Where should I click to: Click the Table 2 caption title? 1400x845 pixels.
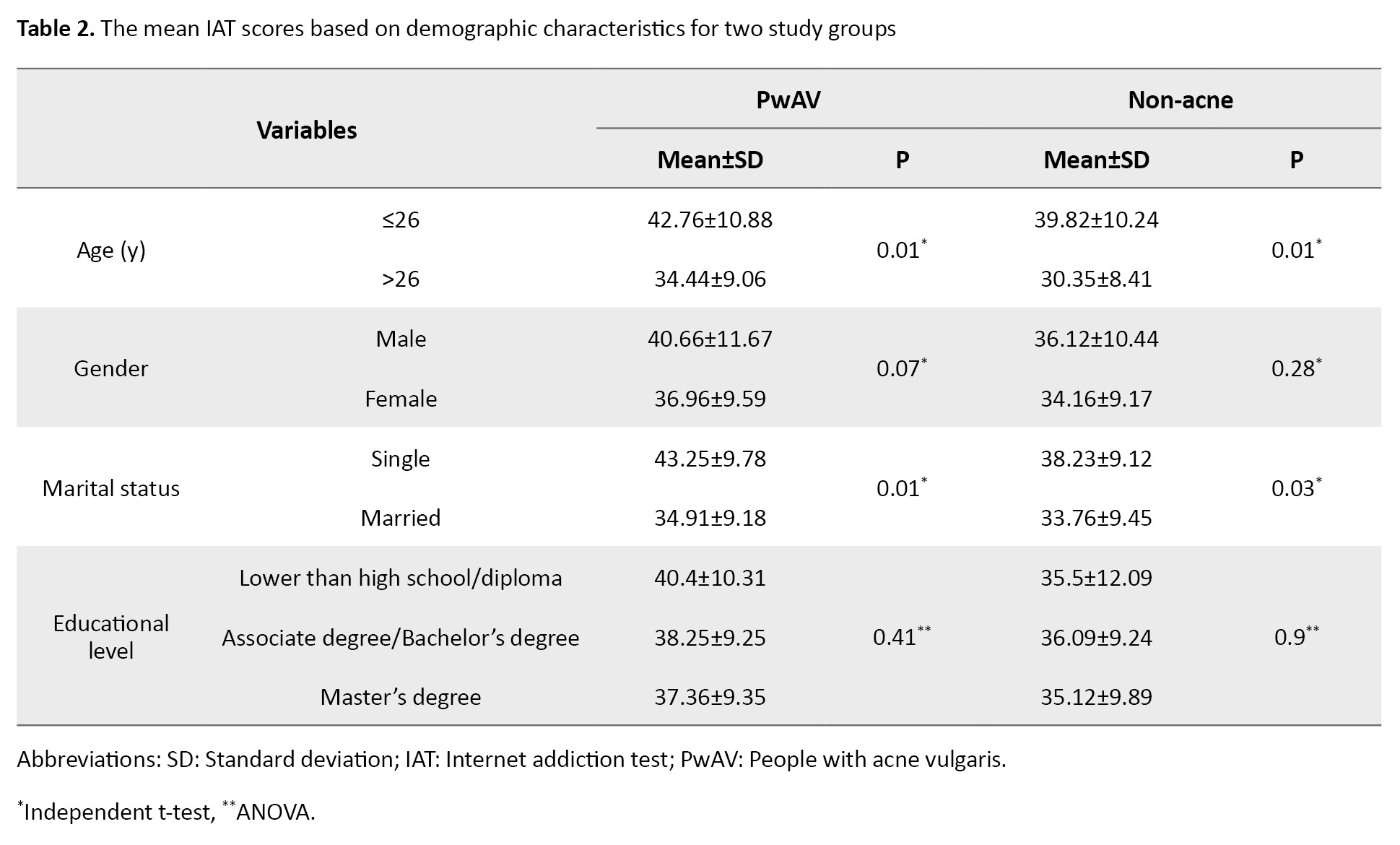[456, 29]
